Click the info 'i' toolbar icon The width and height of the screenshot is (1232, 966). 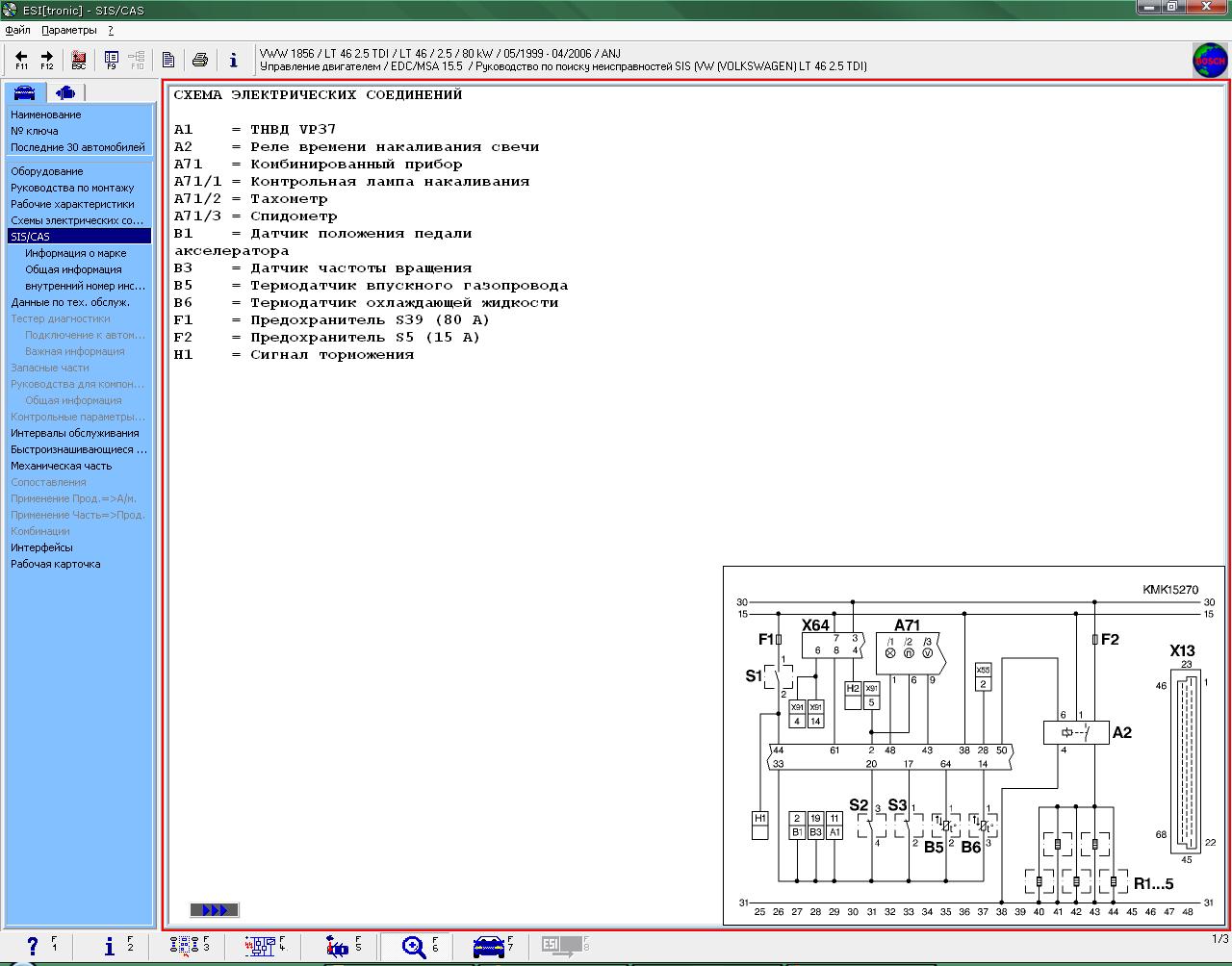click(x=233, y=60)
